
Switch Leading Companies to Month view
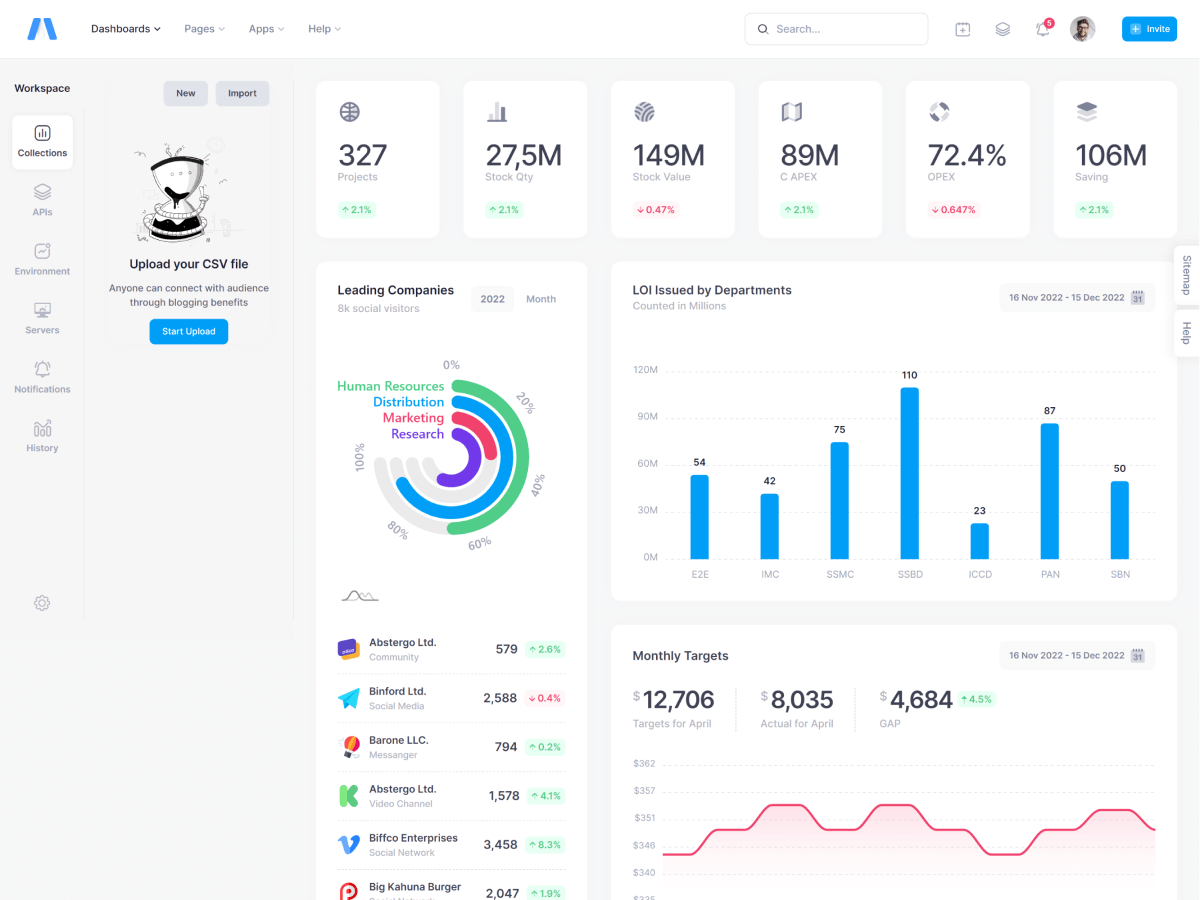point(541,299)
